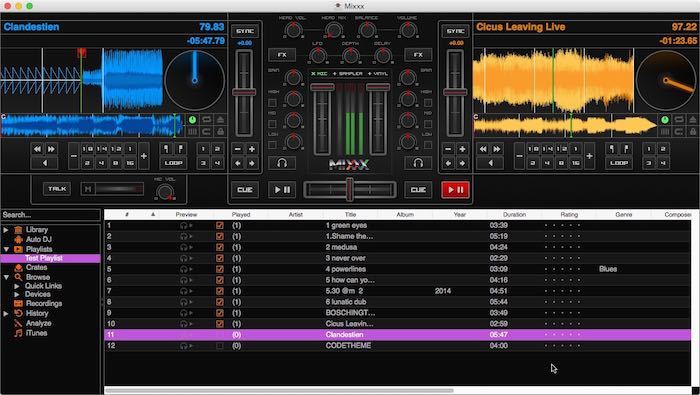Click right deck loop-in marker button
700x395 pixels.
[x=612, y=149]
